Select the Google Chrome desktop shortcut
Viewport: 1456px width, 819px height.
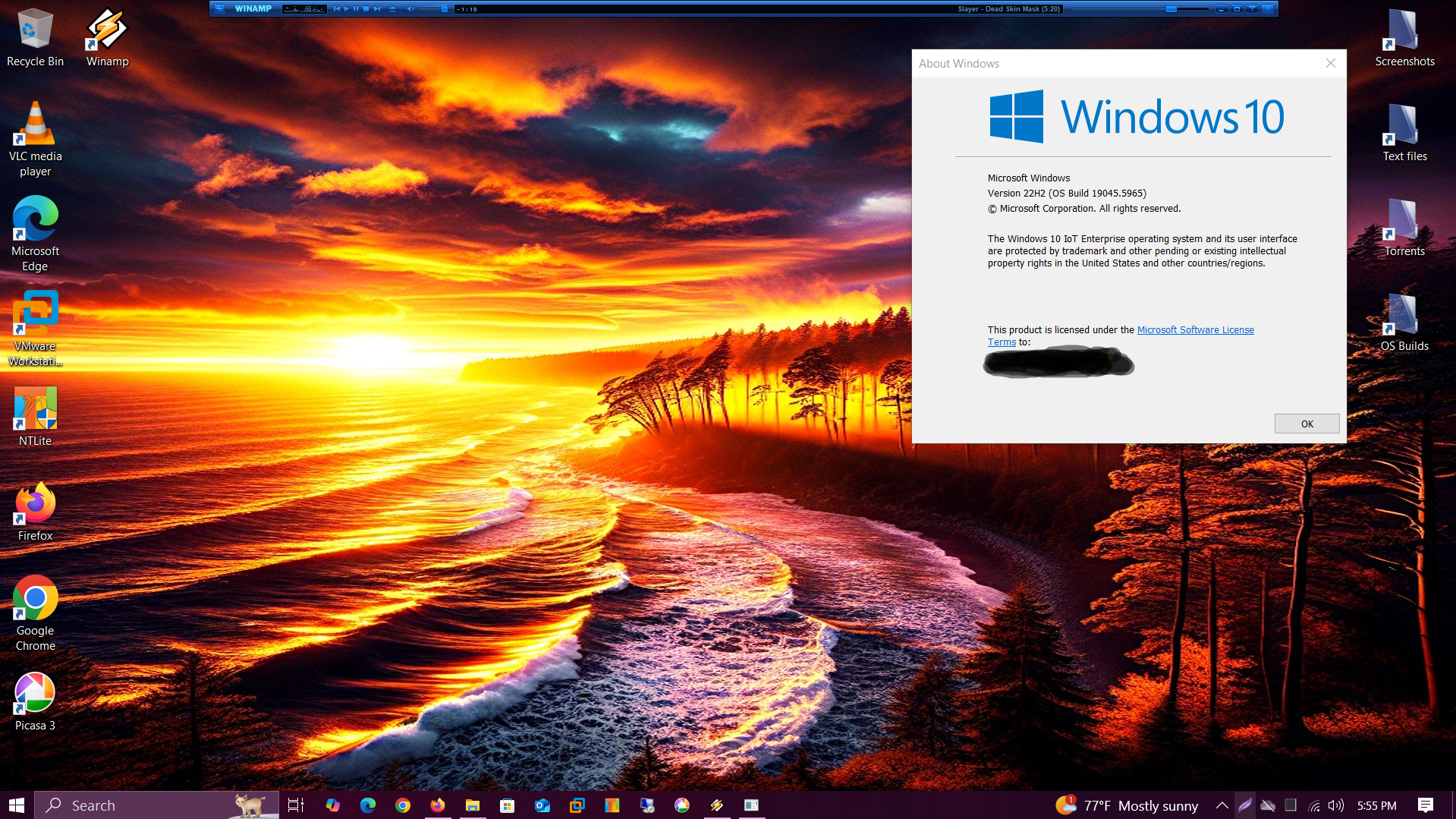tap(35, 613)
